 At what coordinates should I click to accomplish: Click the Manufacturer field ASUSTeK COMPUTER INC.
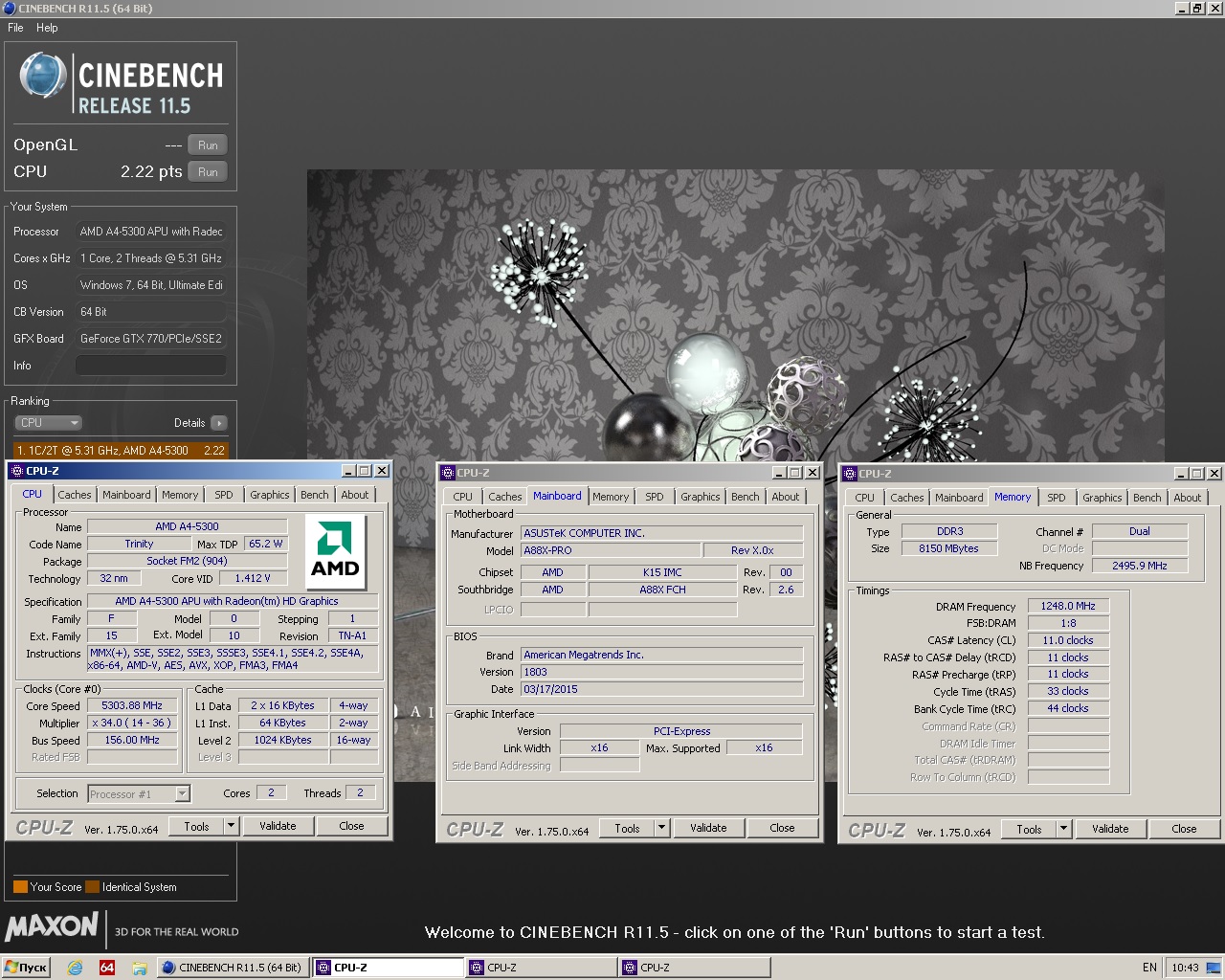coord(661,533)
